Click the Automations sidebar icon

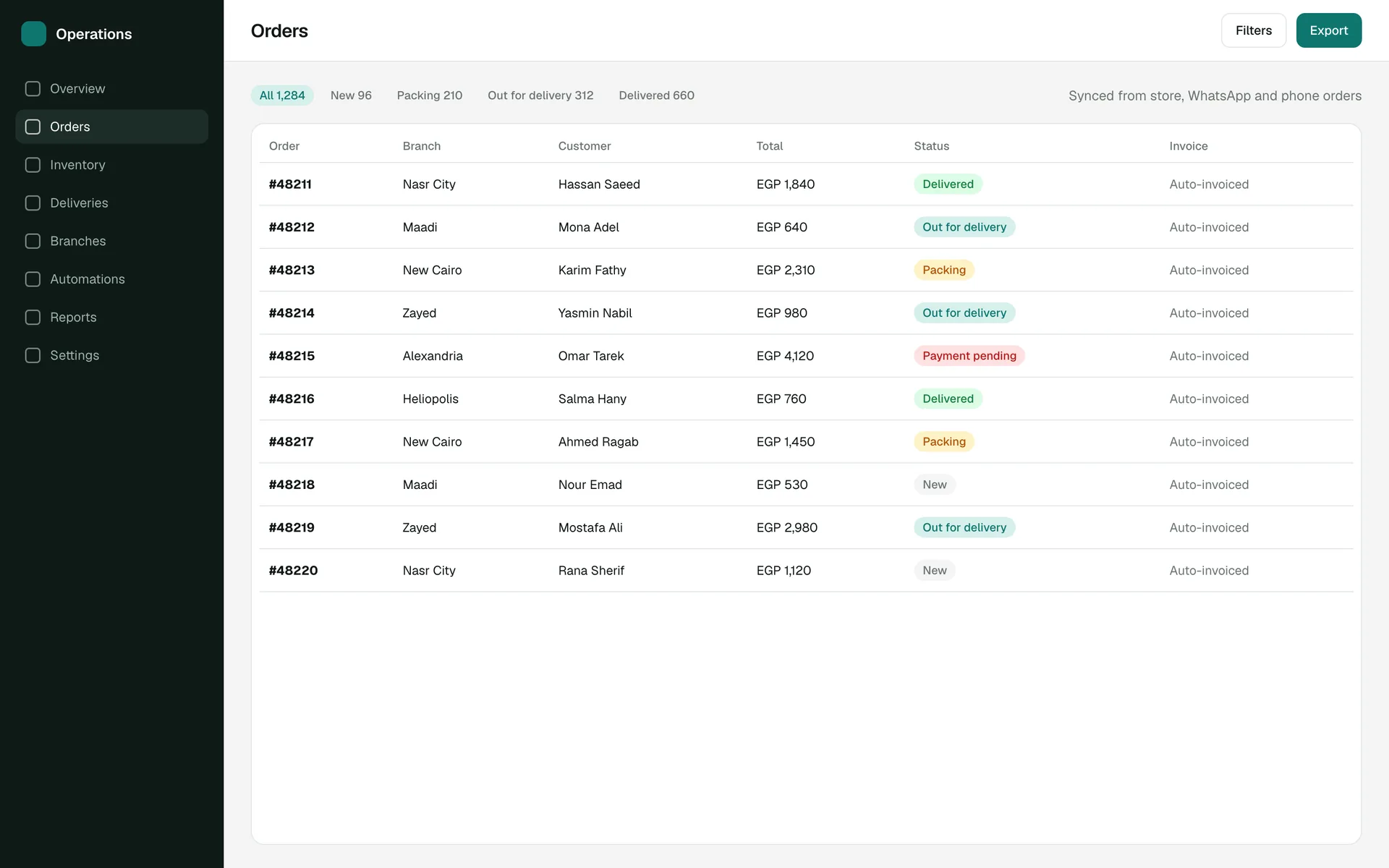tap(33, 279)
